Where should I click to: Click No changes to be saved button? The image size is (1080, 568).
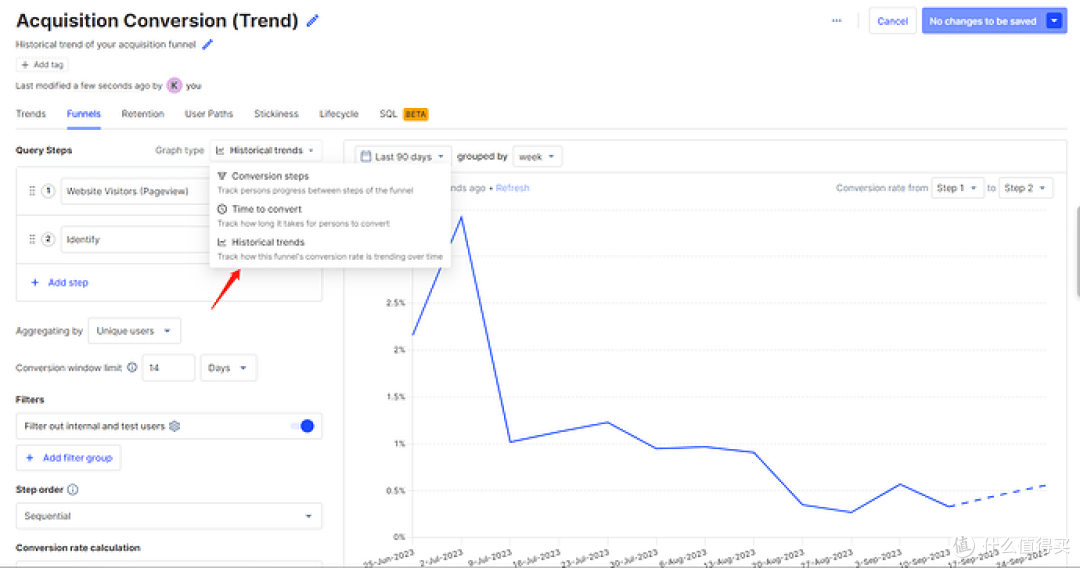(982, 21)
